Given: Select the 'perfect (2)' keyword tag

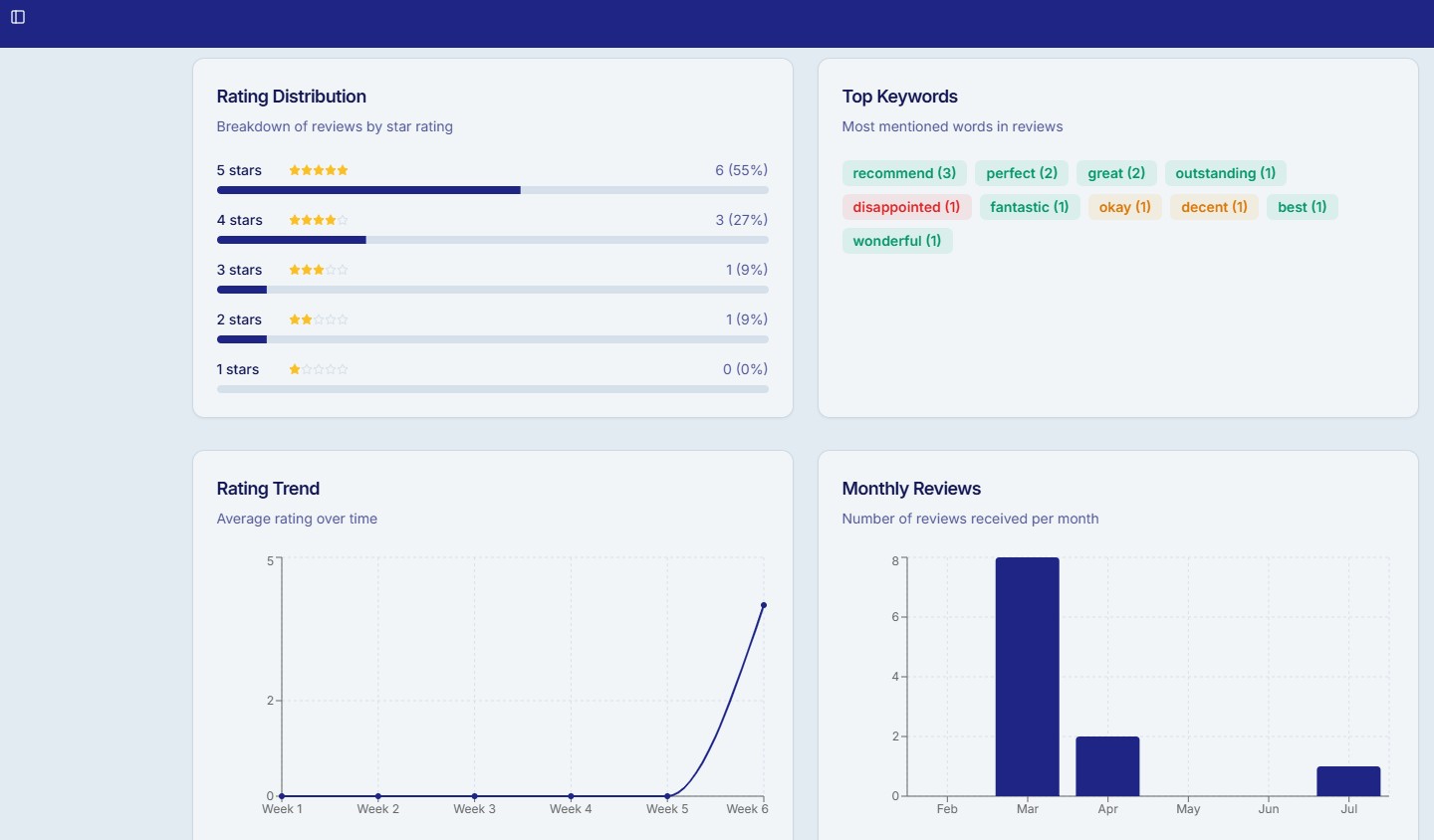Looking at the screenshot, I should 1022,173.
